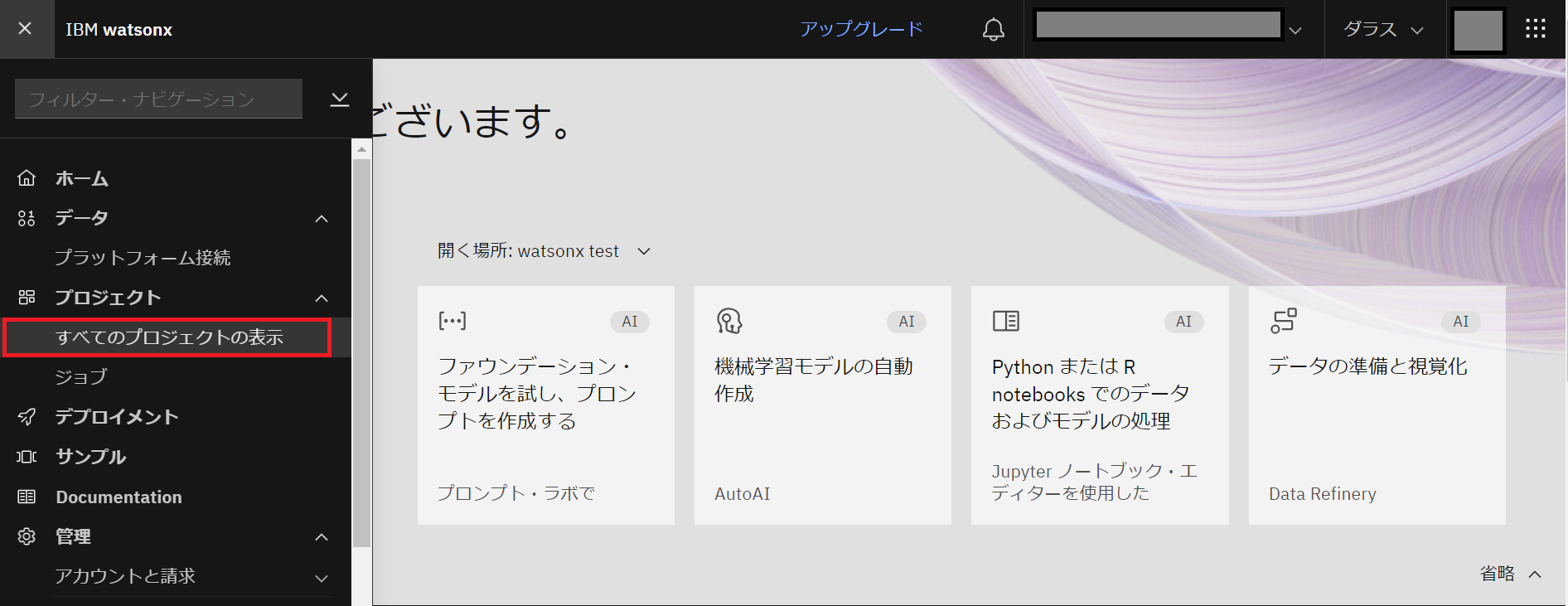This screenshot has width=1568, height=606.
Task: Open the app switcher grid icon
Action: click(1535, 29)
